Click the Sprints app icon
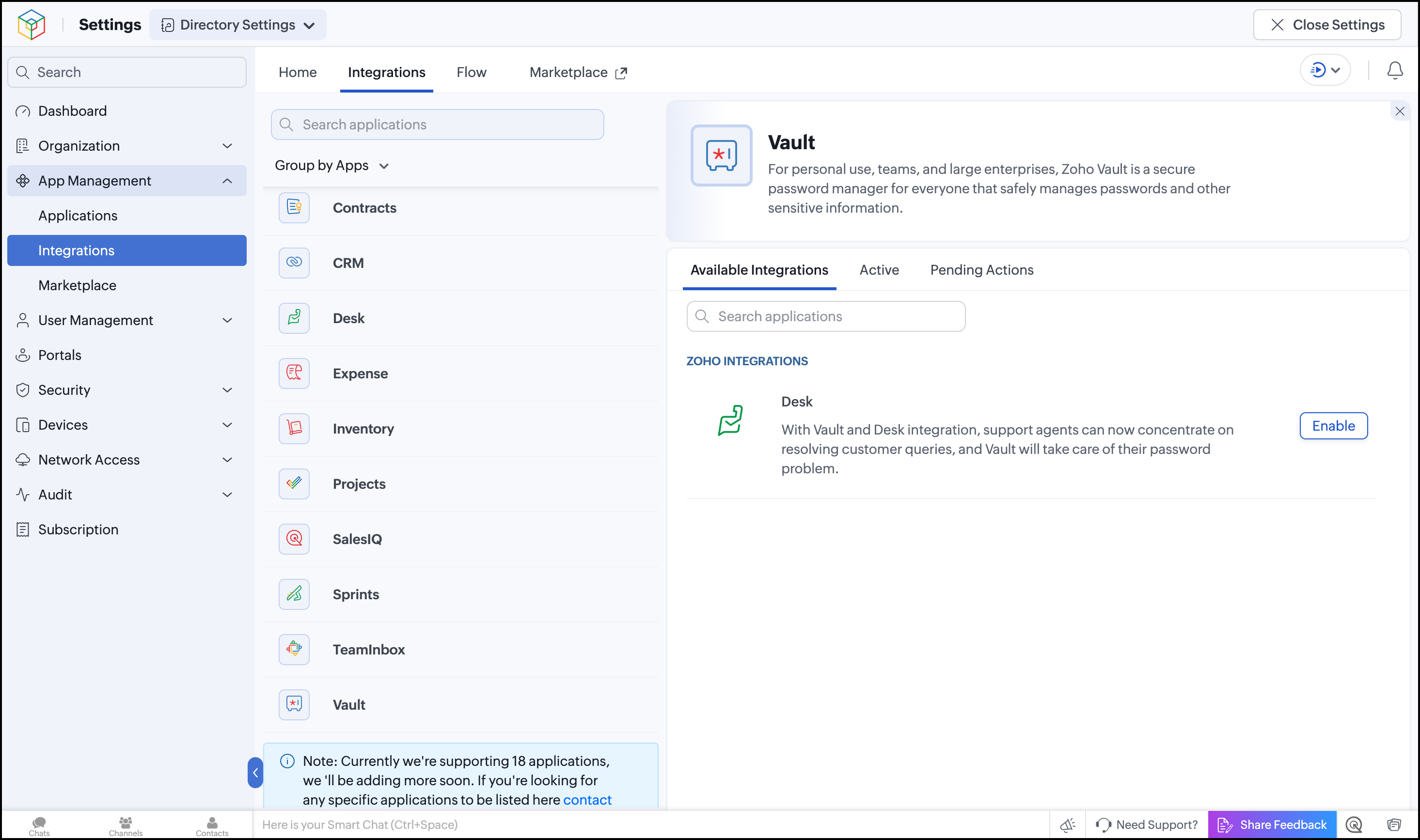This screenshot has width=1420, height=840. point(294,594)
